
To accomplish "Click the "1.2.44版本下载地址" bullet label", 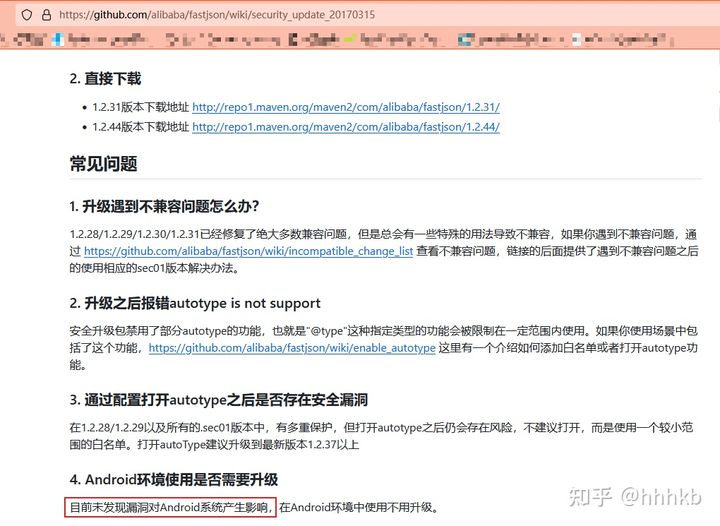I will pyautogui.click(x=140, y=127).
